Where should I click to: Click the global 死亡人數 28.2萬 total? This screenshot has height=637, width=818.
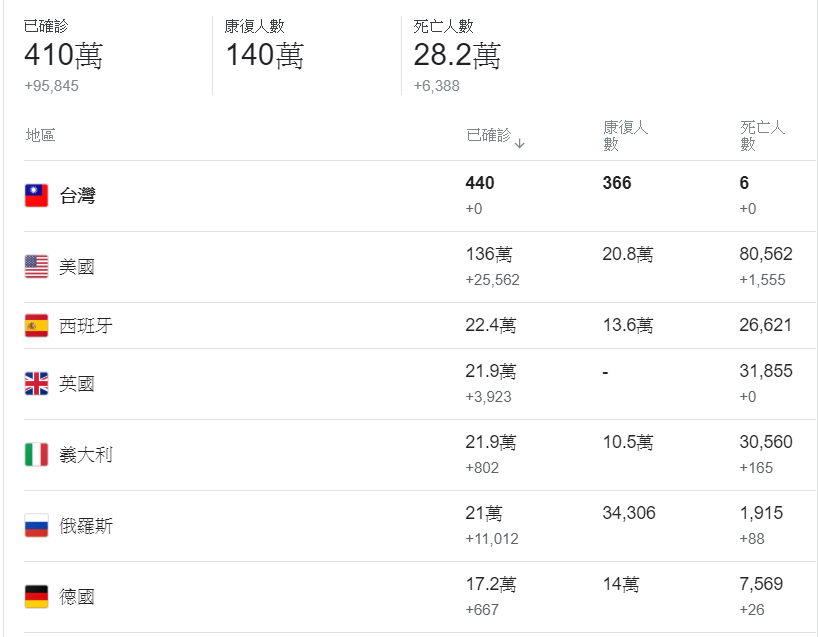(x=457, y=55)
